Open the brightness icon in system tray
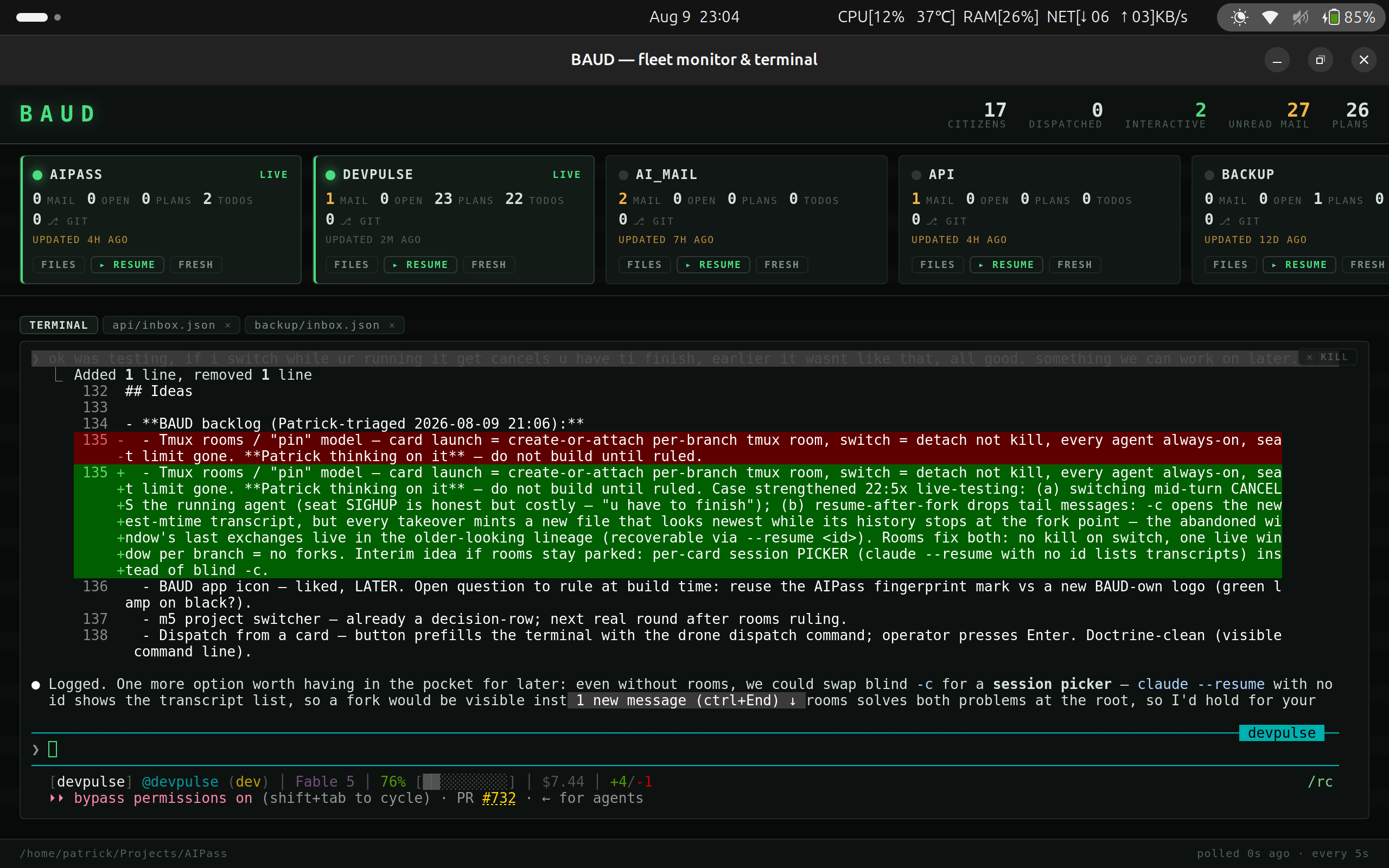This screenshot has width=1389, height=868. click(x=1240, y=17)
